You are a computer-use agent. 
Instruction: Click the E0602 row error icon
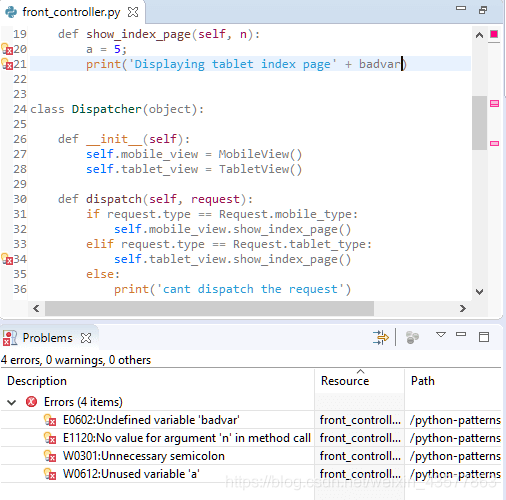[x=50, y=420]
